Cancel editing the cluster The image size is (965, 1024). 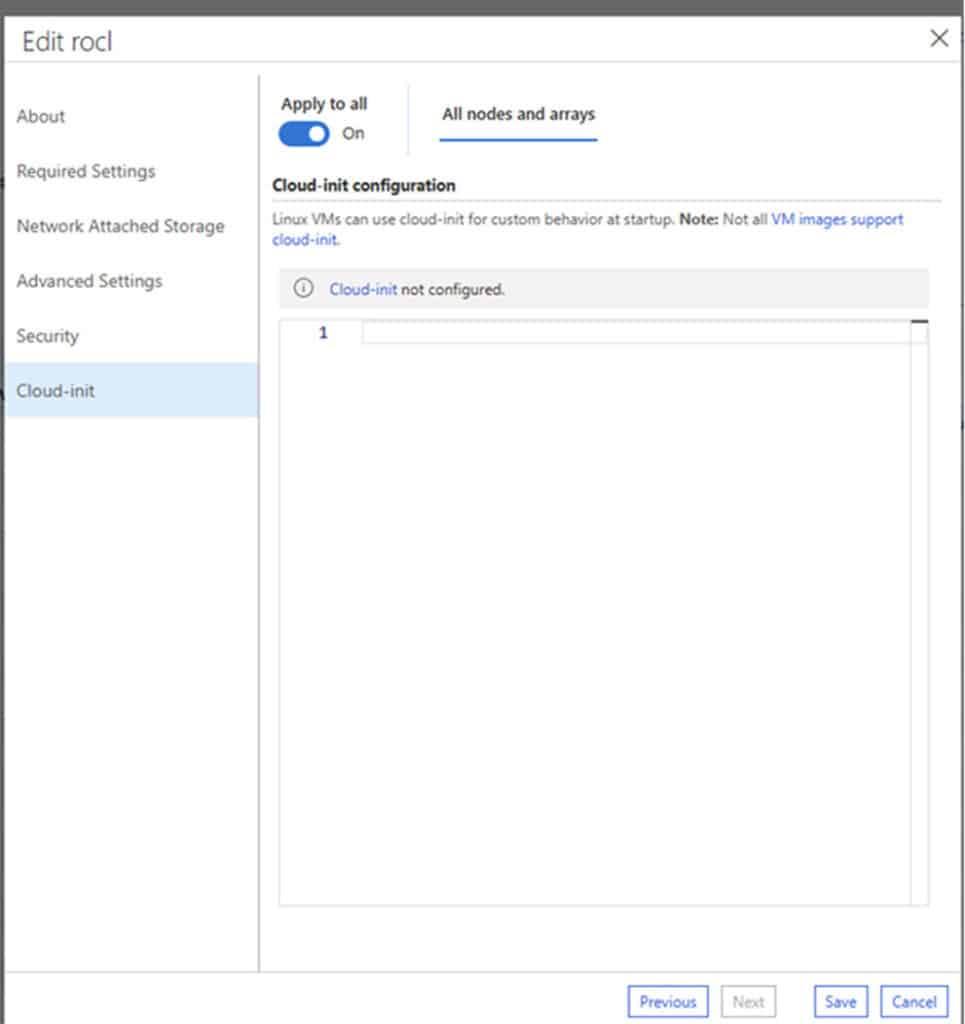pyautogui.click(x=914, y=1001)
